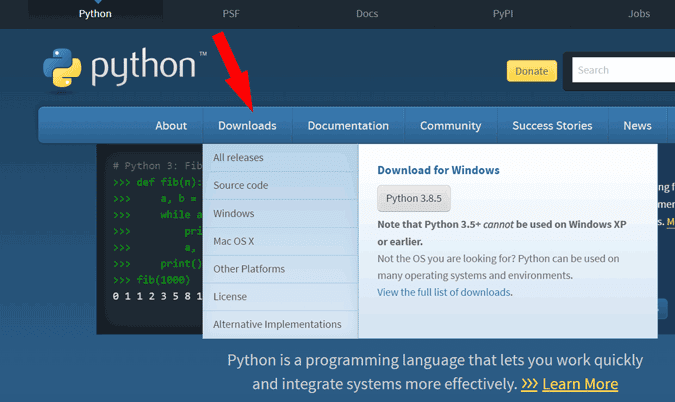The image size is (675, 402).
Task: Select License in Downloads dropdown
Action: click(x=280, y=297)
